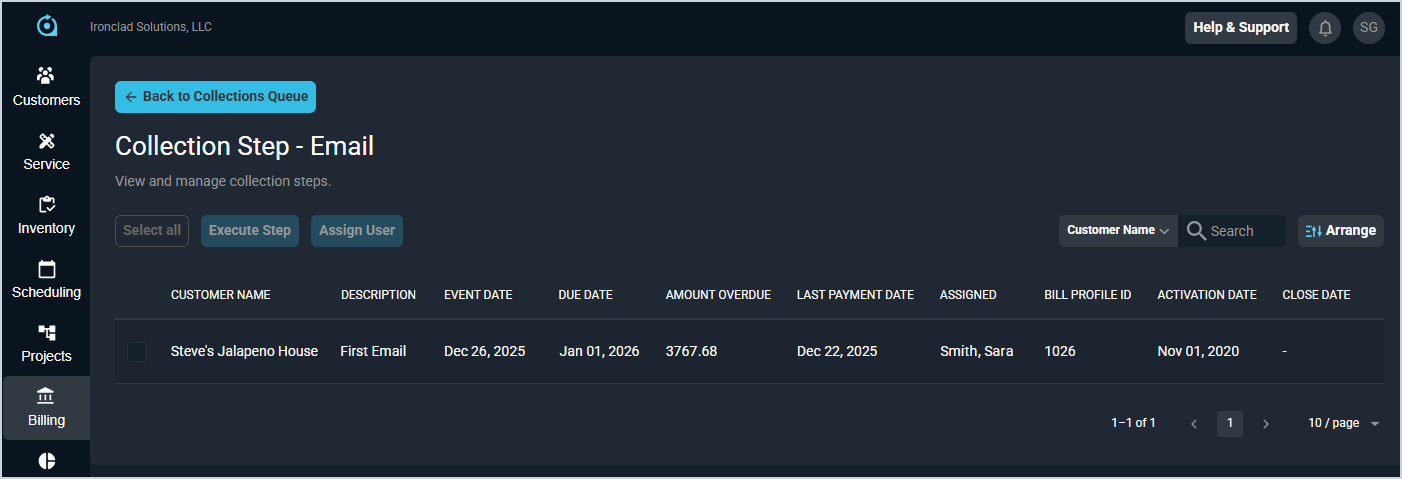The height and width of the screenshot is (479, 1402).
Task: Open the Arrange columns options
Action: pyautogui.click(x=1340, y=230)
